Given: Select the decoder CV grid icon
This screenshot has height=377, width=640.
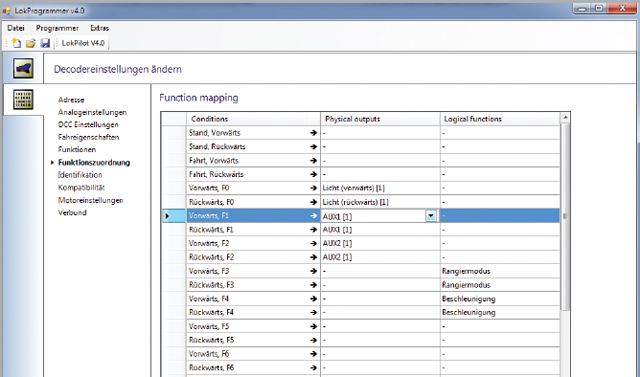Looking at the screenshot, I should (23, 100).
